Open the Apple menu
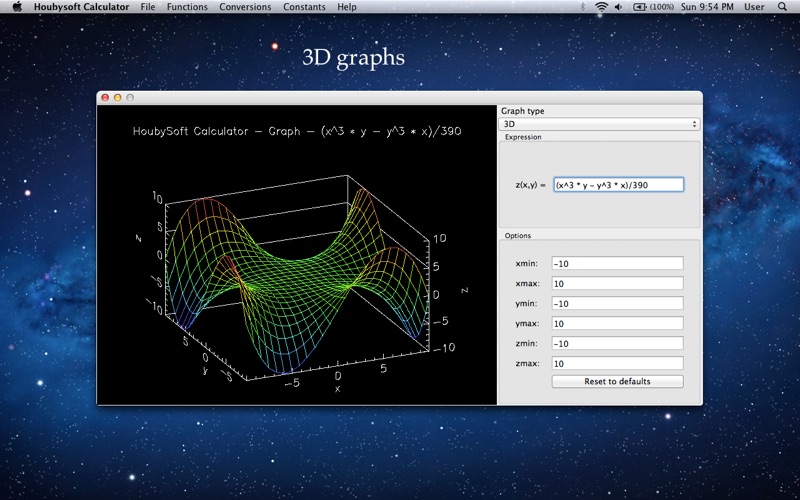The image size is (800, 500). (x=17, y=7)
